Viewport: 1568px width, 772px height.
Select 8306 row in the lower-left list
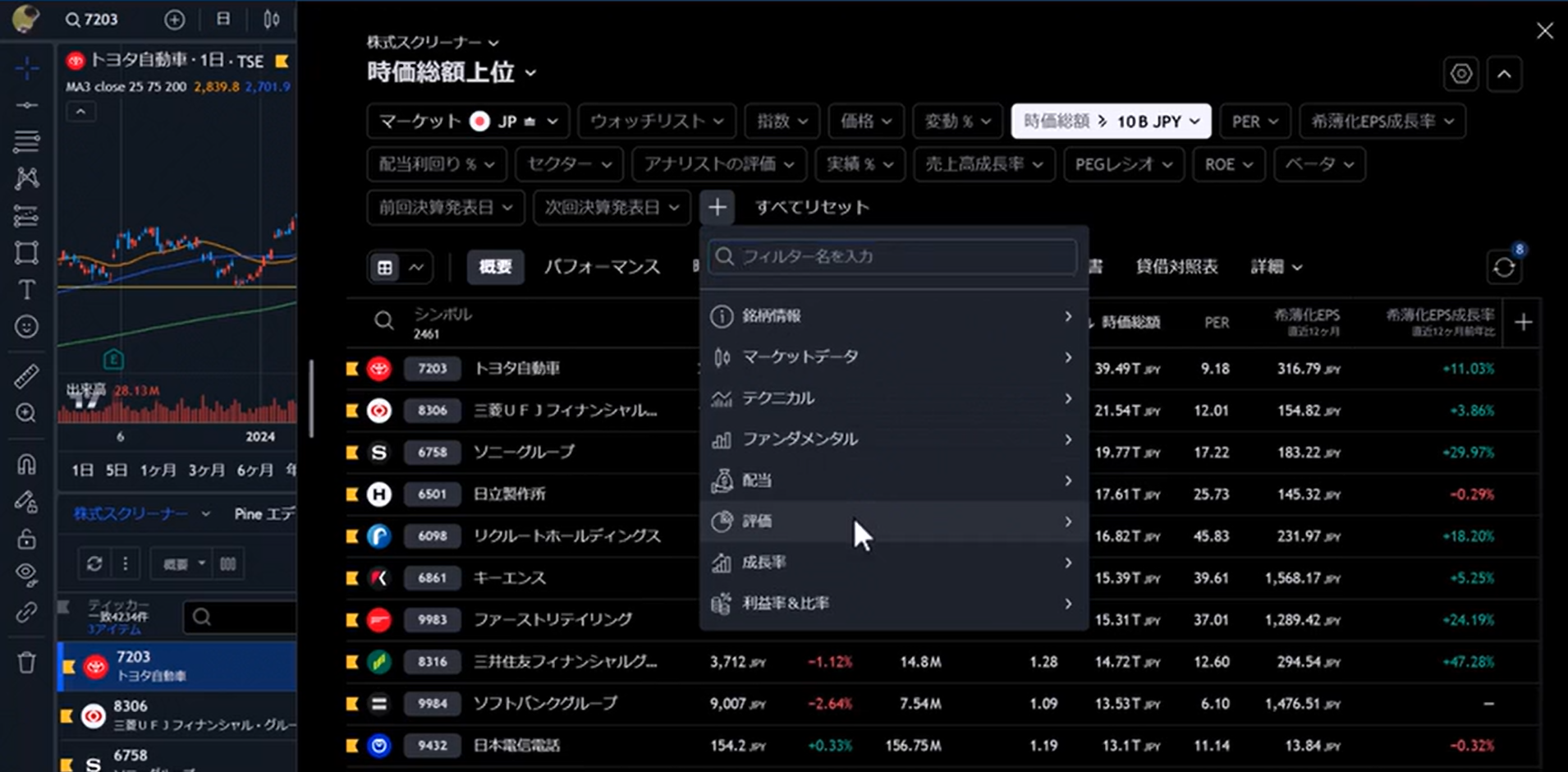tap(177, 715)
